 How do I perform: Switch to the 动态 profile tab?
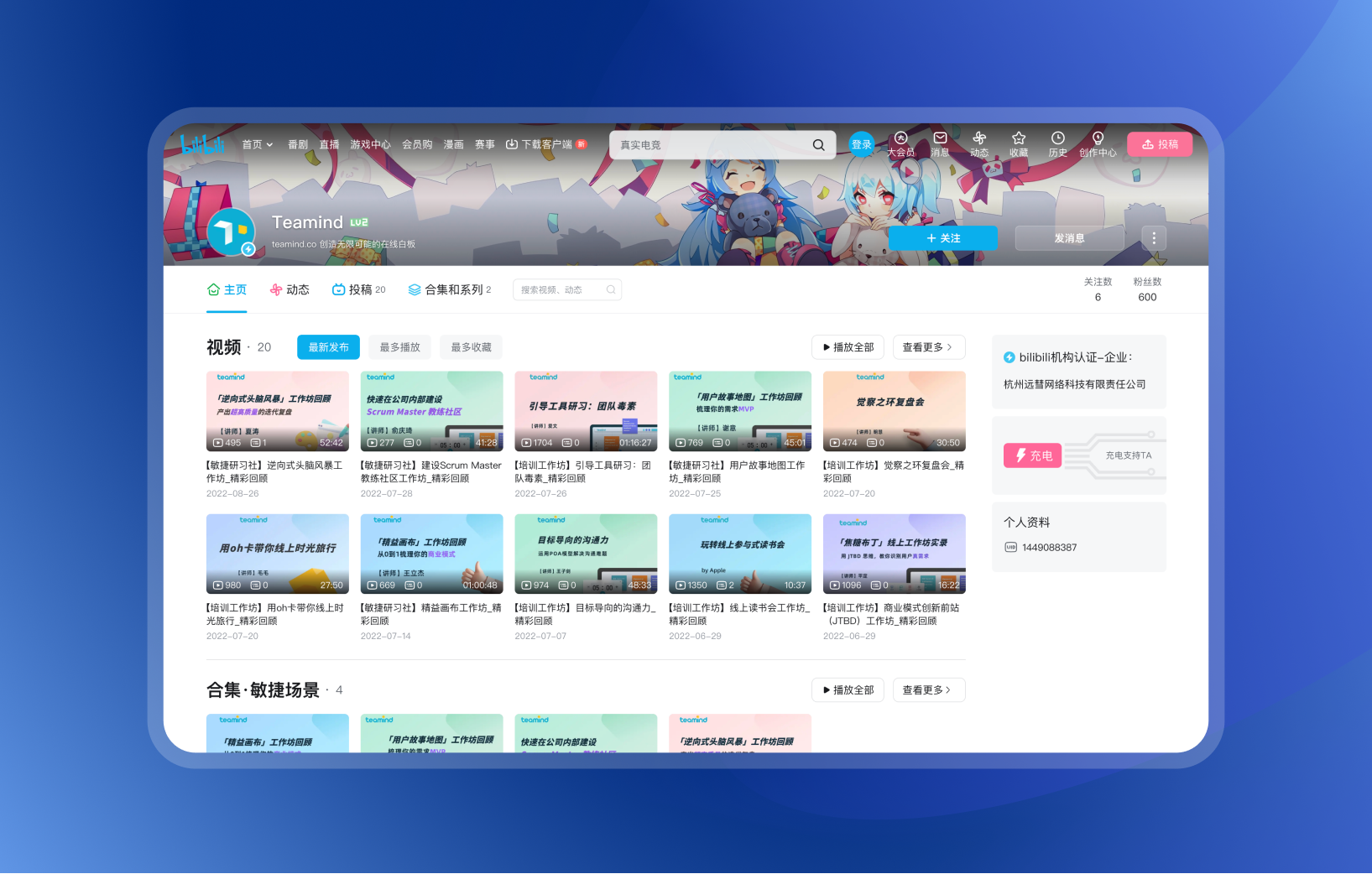tap(290, 289)
